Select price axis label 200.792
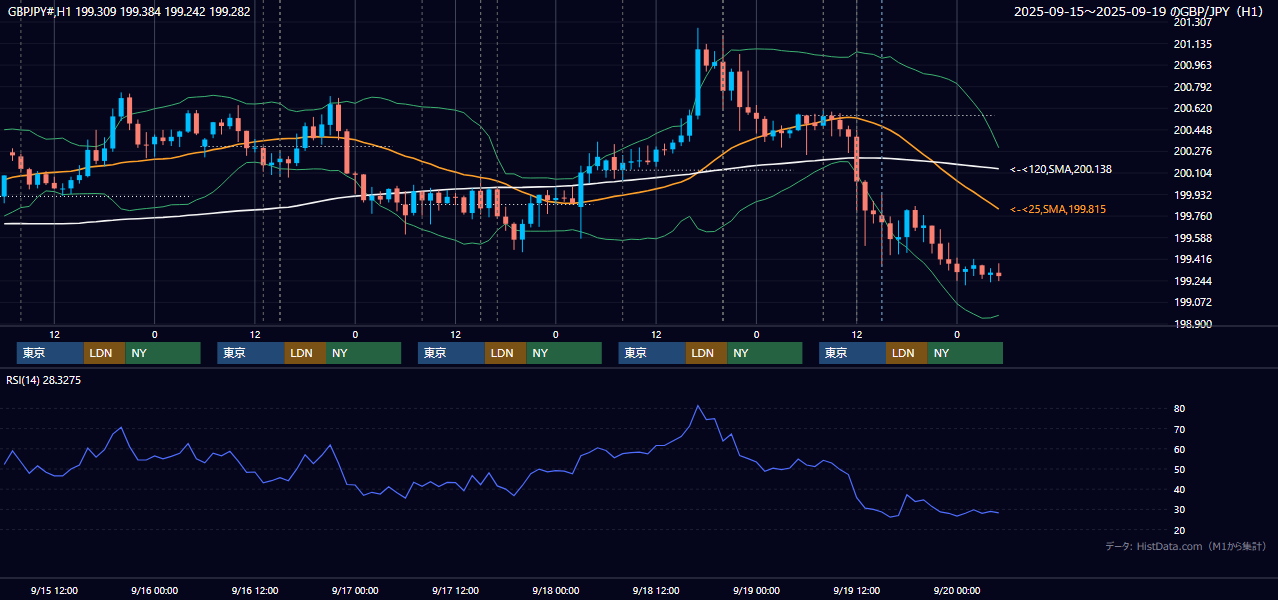Viewport: 1278px width, 600px height. click(x=1193, y=87)
